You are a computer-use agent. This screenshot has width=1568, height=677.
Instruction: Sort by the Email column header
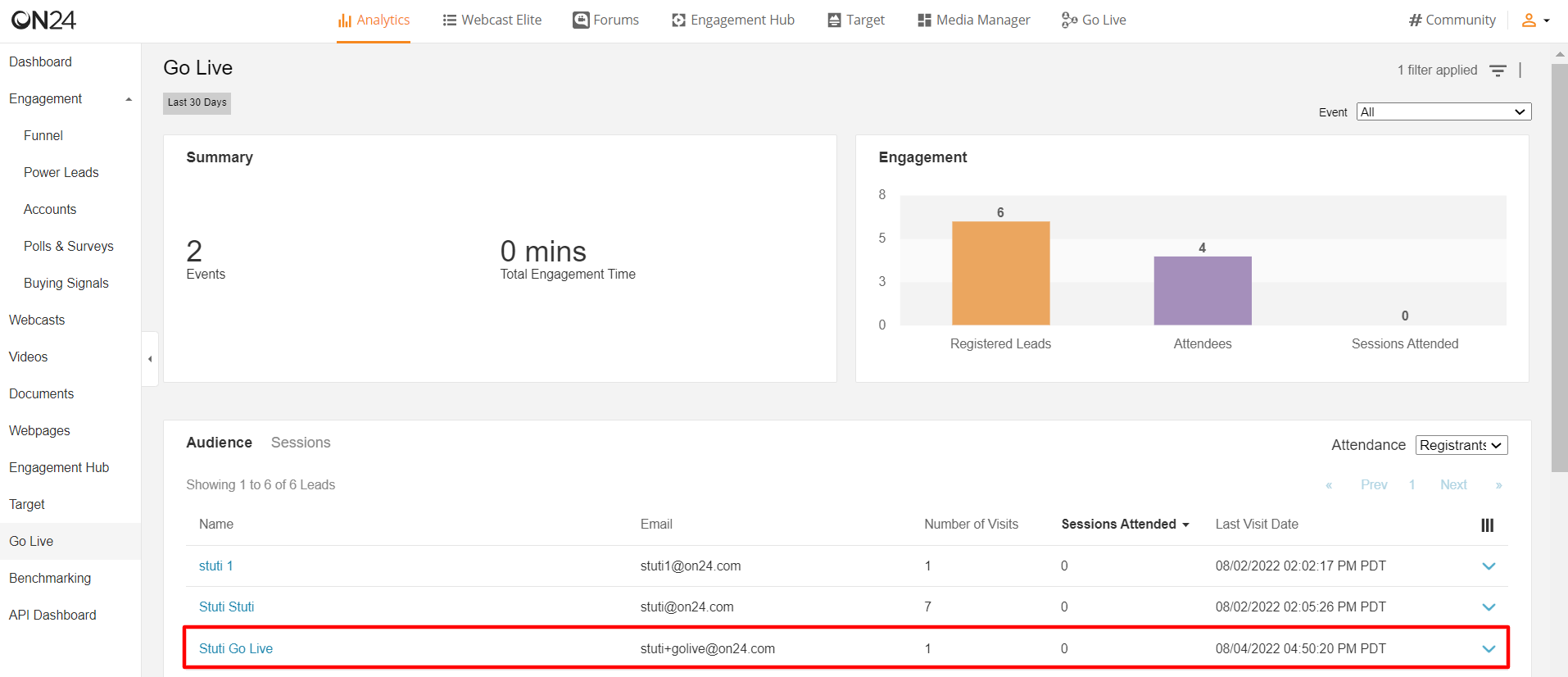(656, 524)
